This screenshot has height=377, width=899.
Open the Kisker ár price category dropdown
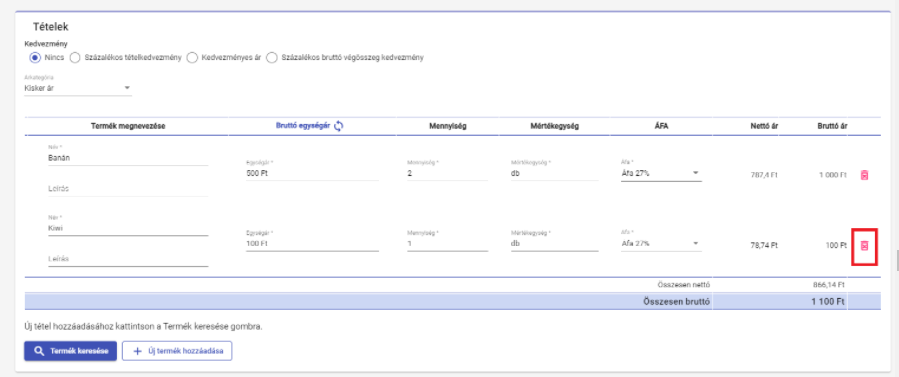[78, 88]
